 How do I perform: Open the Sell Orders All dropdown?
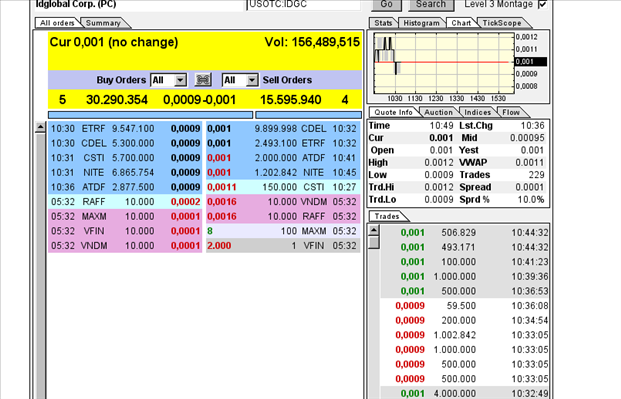click(x=240, y=80)
